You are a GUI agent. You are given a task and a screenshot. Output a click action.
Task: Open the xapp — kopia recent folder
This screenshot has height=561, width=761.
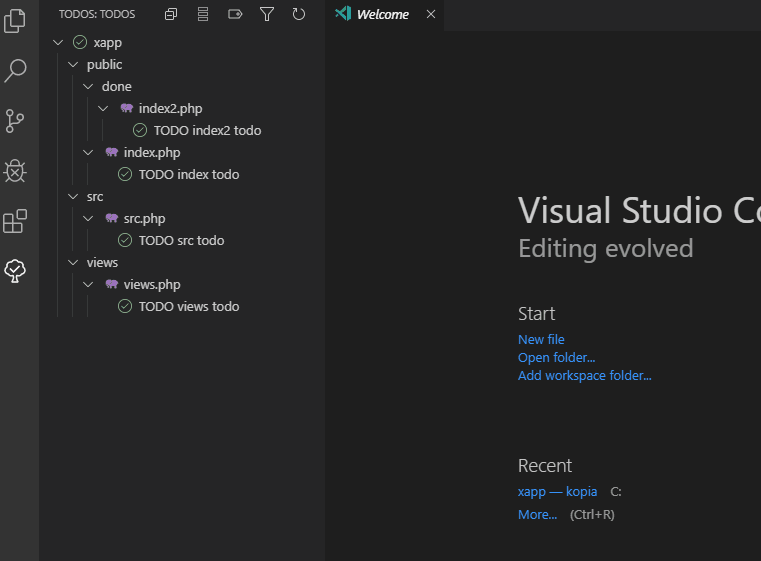click(x=557, y=492)
